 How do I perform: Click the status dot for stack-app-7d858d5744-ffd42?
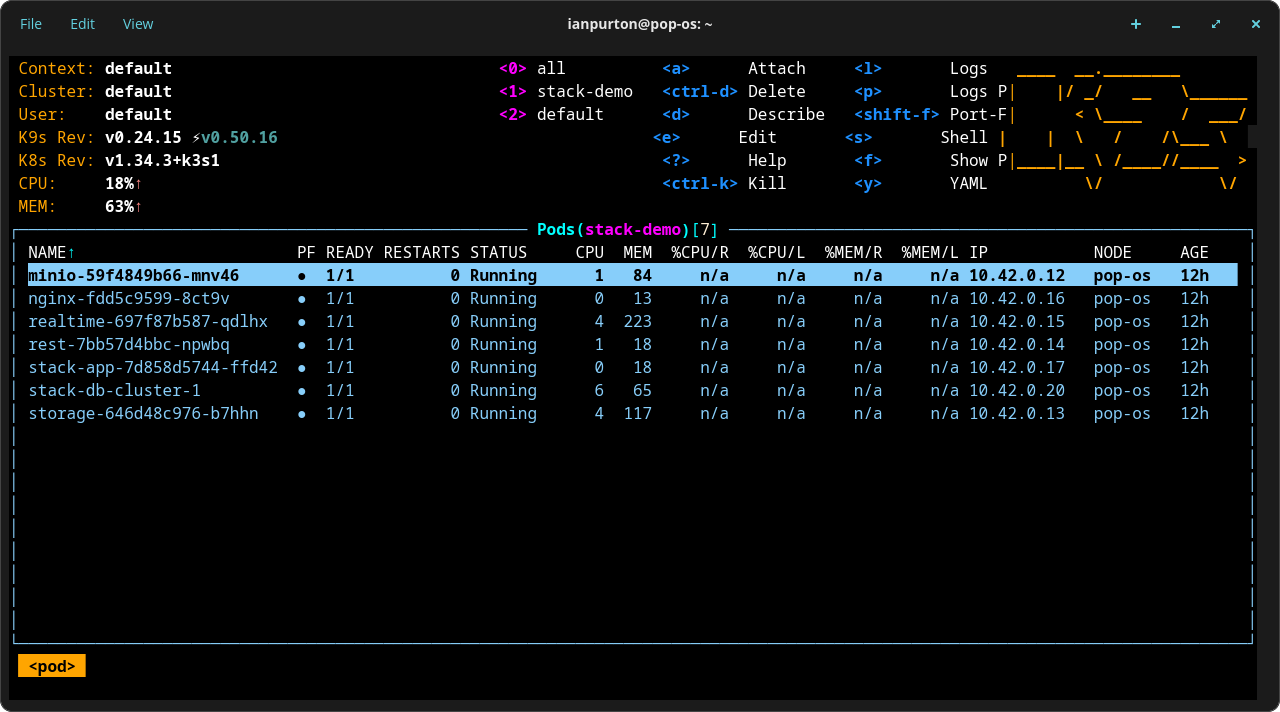coord(302,367)
